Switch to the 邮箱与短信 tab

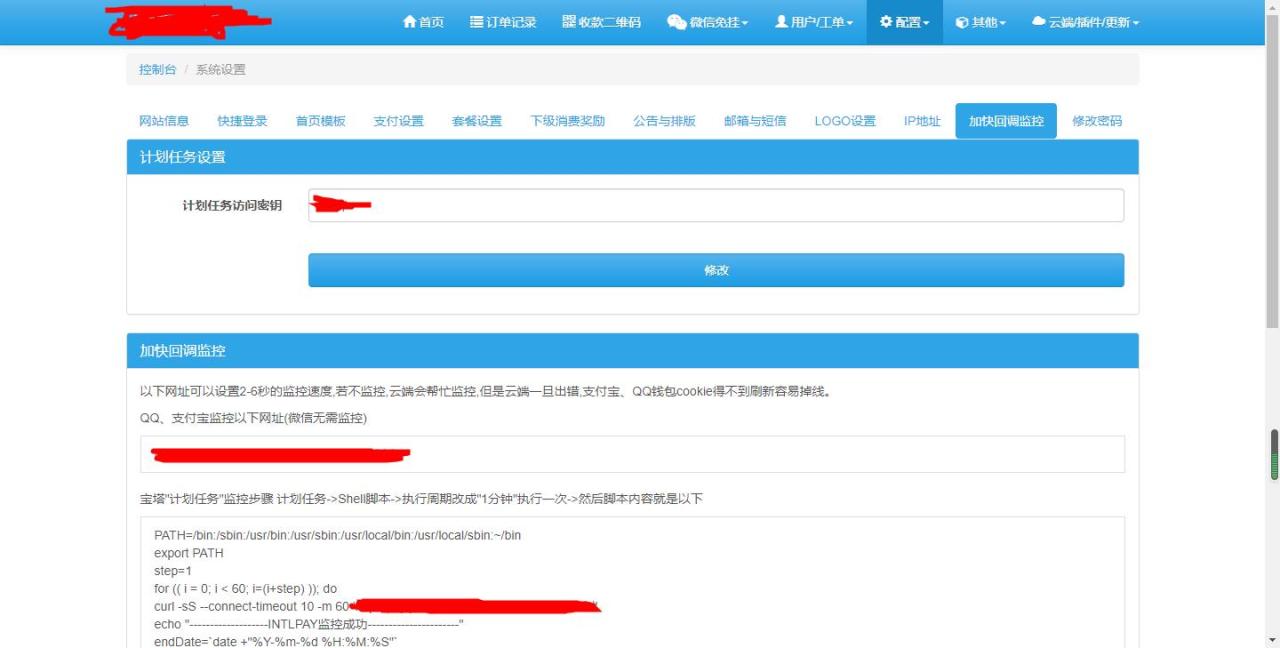(754, 121)
